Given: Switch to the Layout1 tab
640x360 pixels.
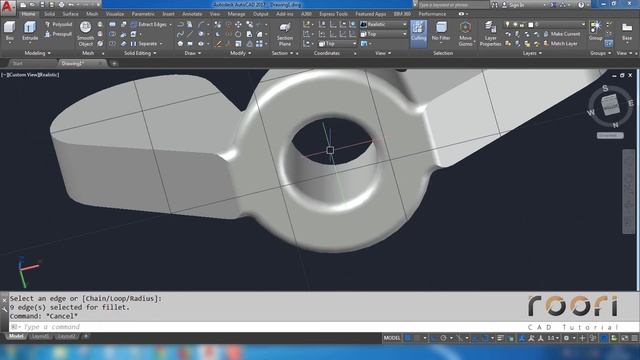Looking at the screenshot, I should click(40, 336).
